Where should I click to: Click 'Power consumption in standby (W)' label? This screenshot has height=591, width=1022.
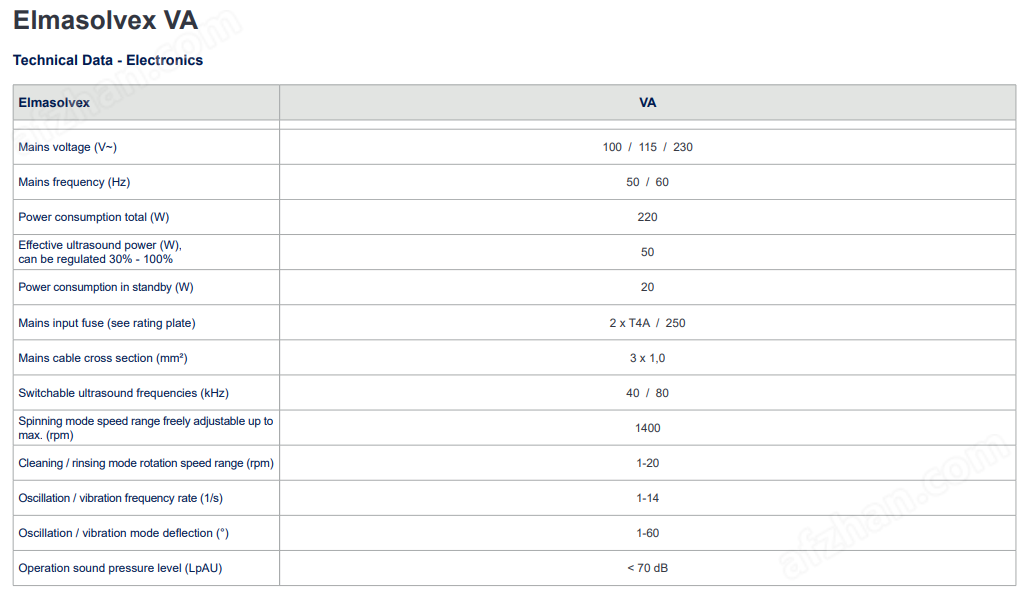coord(106,287)
